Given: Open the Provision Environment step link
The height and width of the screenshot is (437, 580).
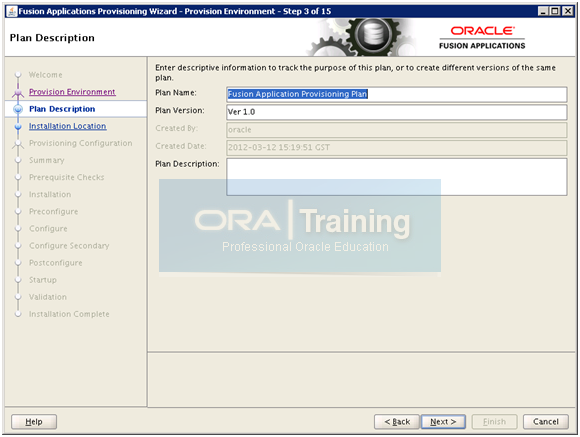Looking at the screenshot, I should click(x=72, y=92).
